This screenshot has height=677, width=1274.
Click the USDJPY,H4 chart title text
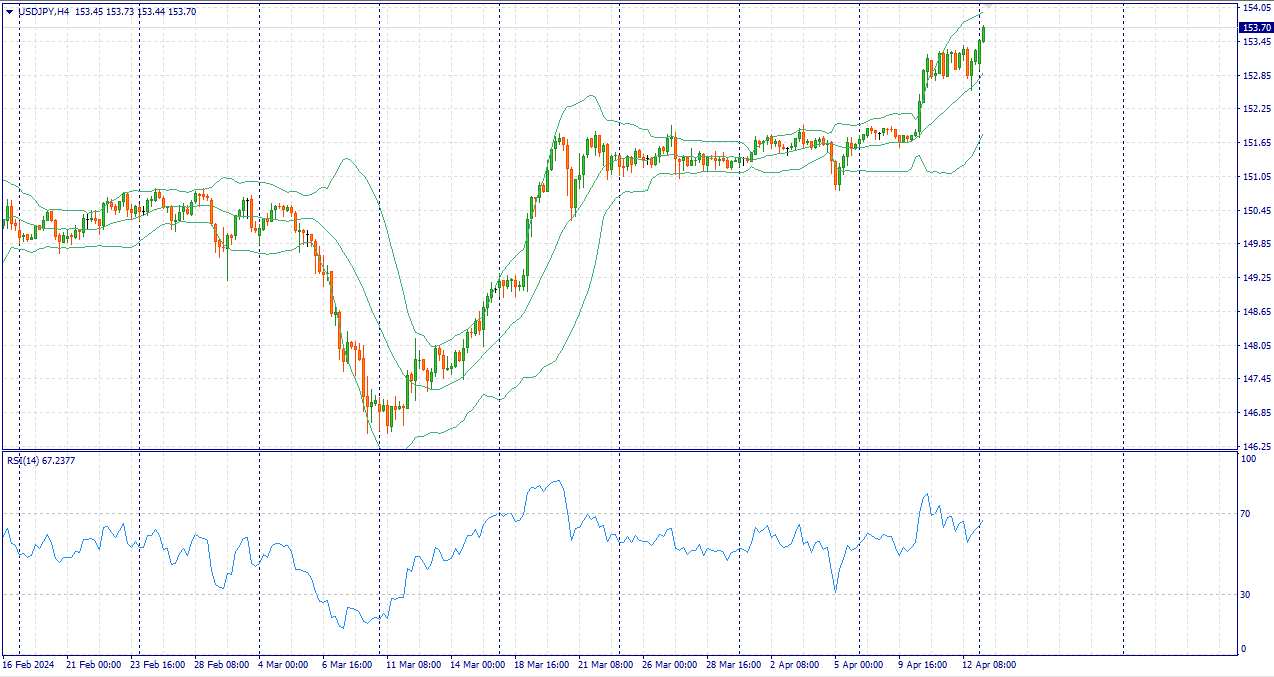[44, 12]
